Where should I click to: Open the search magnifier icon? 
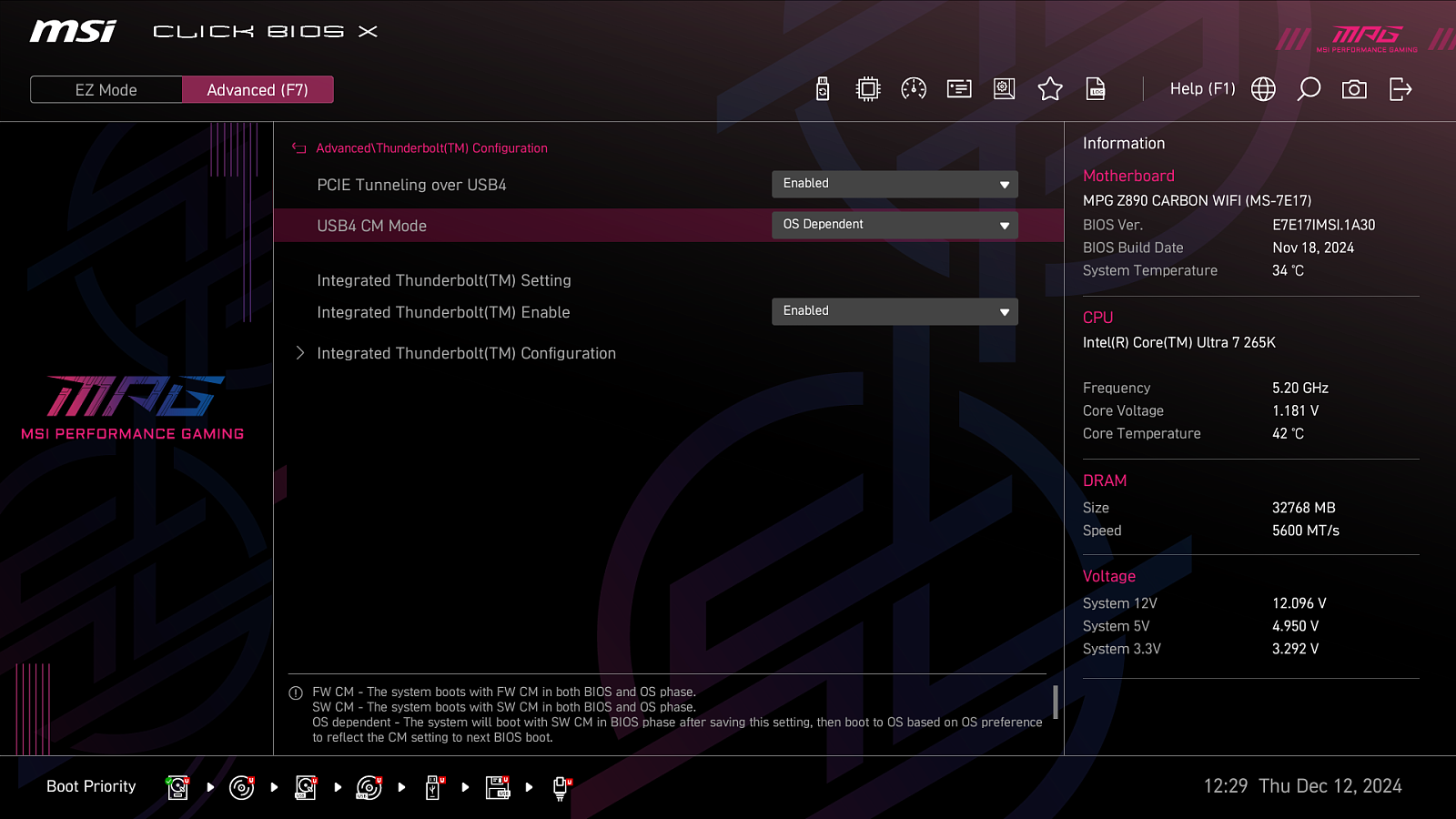[x=1309, y=89]
